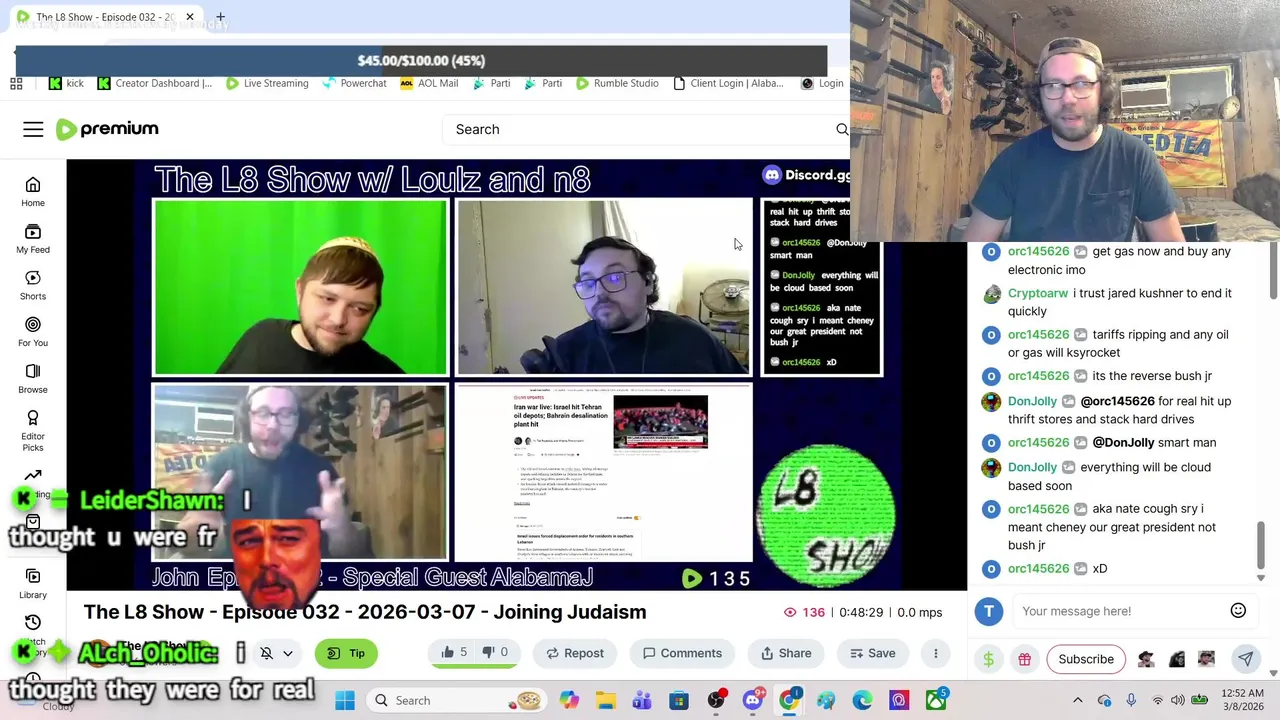Screen dimensions: 1280x720
Task: Send the chat message arrow
Action: pos(1245,659)
